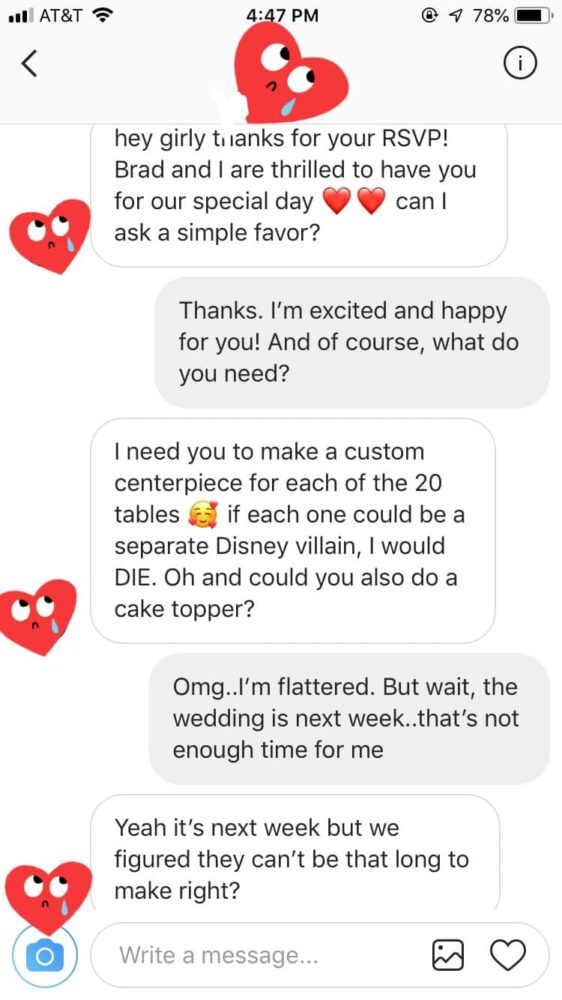Open the camera with the blue camera button

[45, 956]
